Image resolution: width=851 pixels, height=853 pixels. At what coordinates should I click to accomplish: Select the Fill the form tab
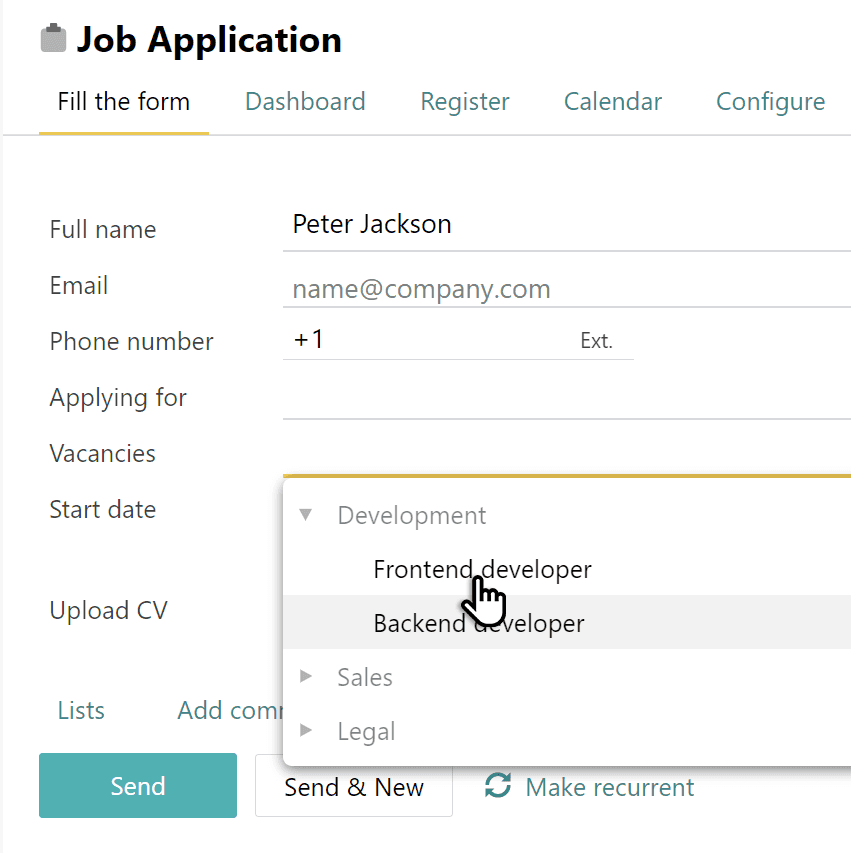pos(123,101)
